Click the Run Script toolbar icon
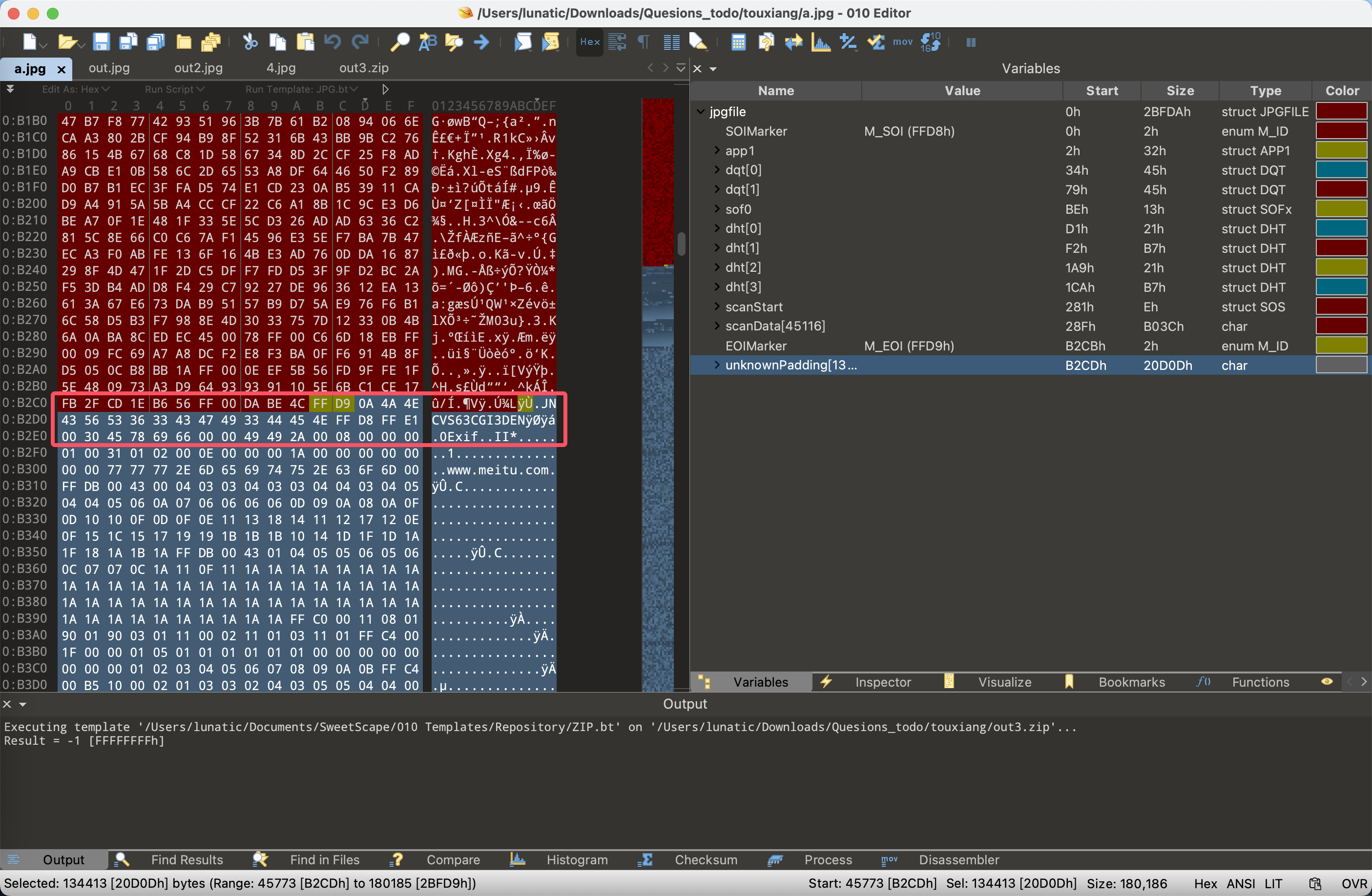The width and height of the screenshot is (1372, 896). point(523,42)
